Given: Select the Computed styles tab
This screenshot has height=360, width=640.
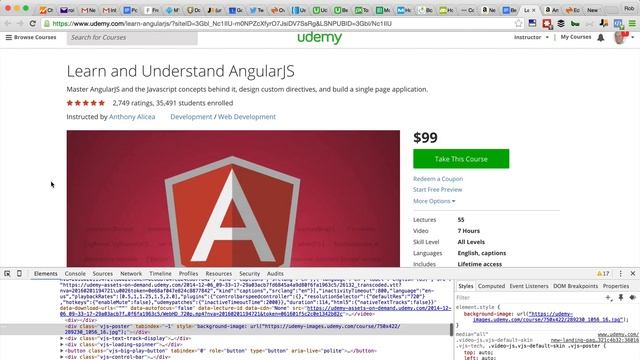Looking at the screenshot, I should click(491, 286).
